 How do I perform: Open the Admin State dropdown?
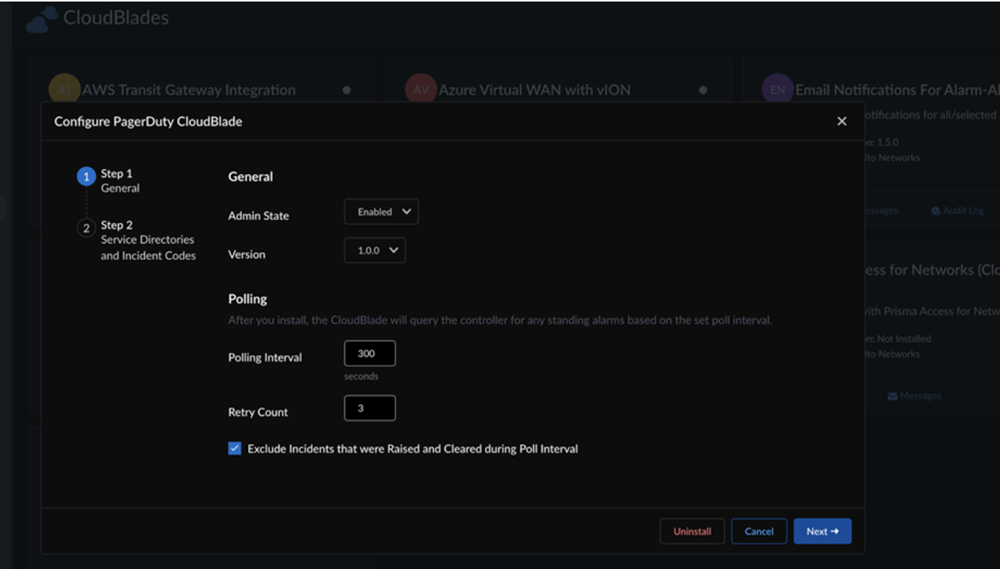[381, 212]
